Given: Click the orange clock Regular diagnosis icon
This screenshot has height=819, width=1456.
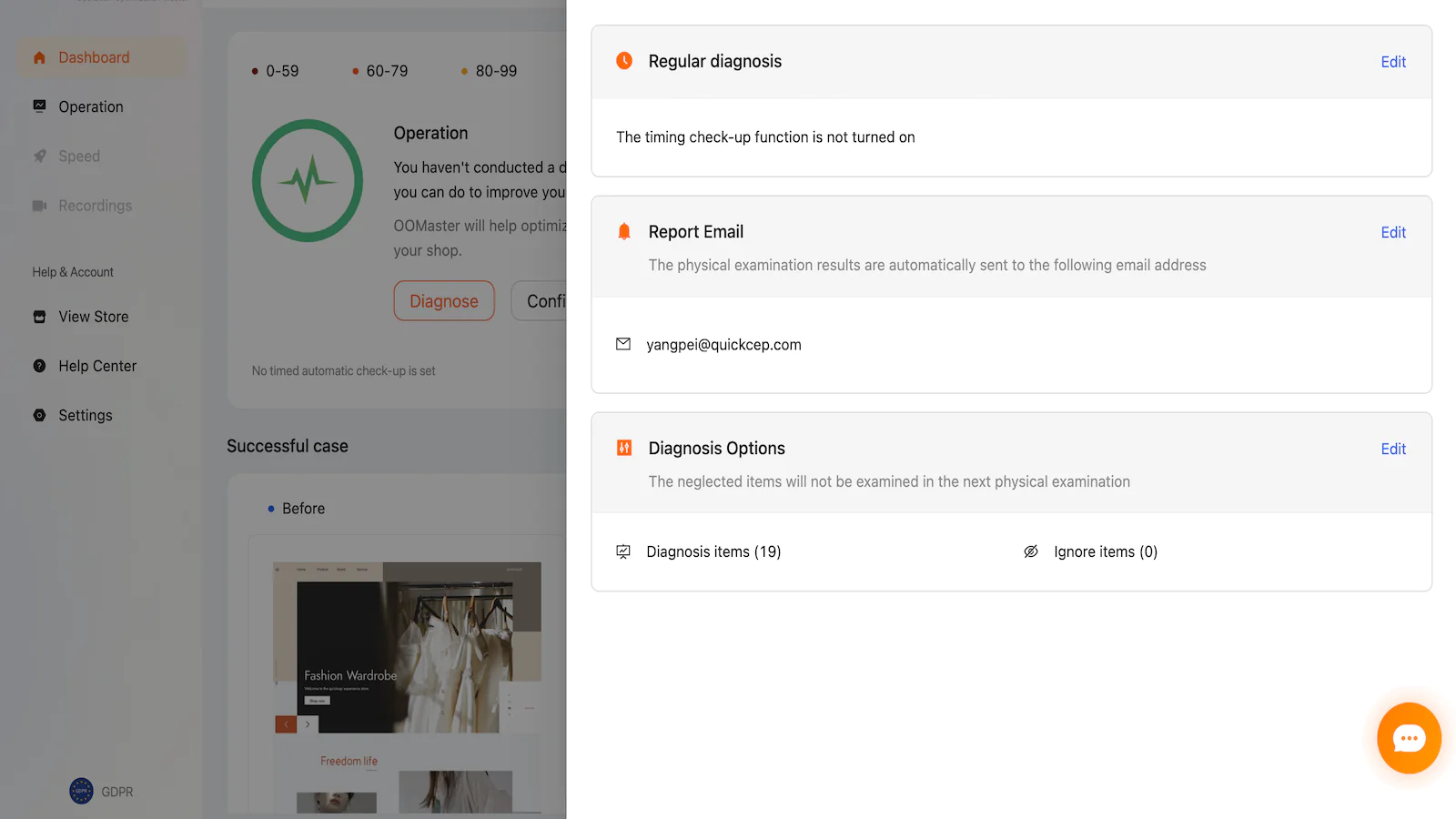Looking at the screenshot, I should pos(624,61).
